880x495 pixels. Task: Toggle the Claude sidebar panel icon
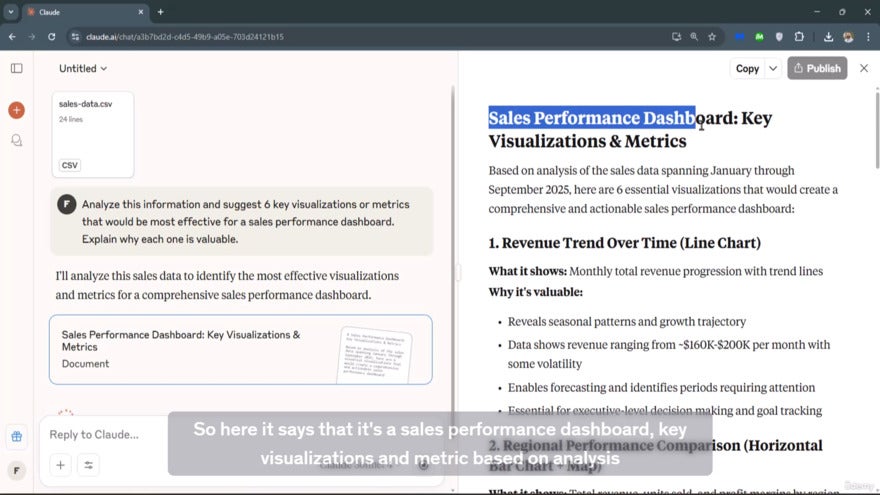(16, 68)
